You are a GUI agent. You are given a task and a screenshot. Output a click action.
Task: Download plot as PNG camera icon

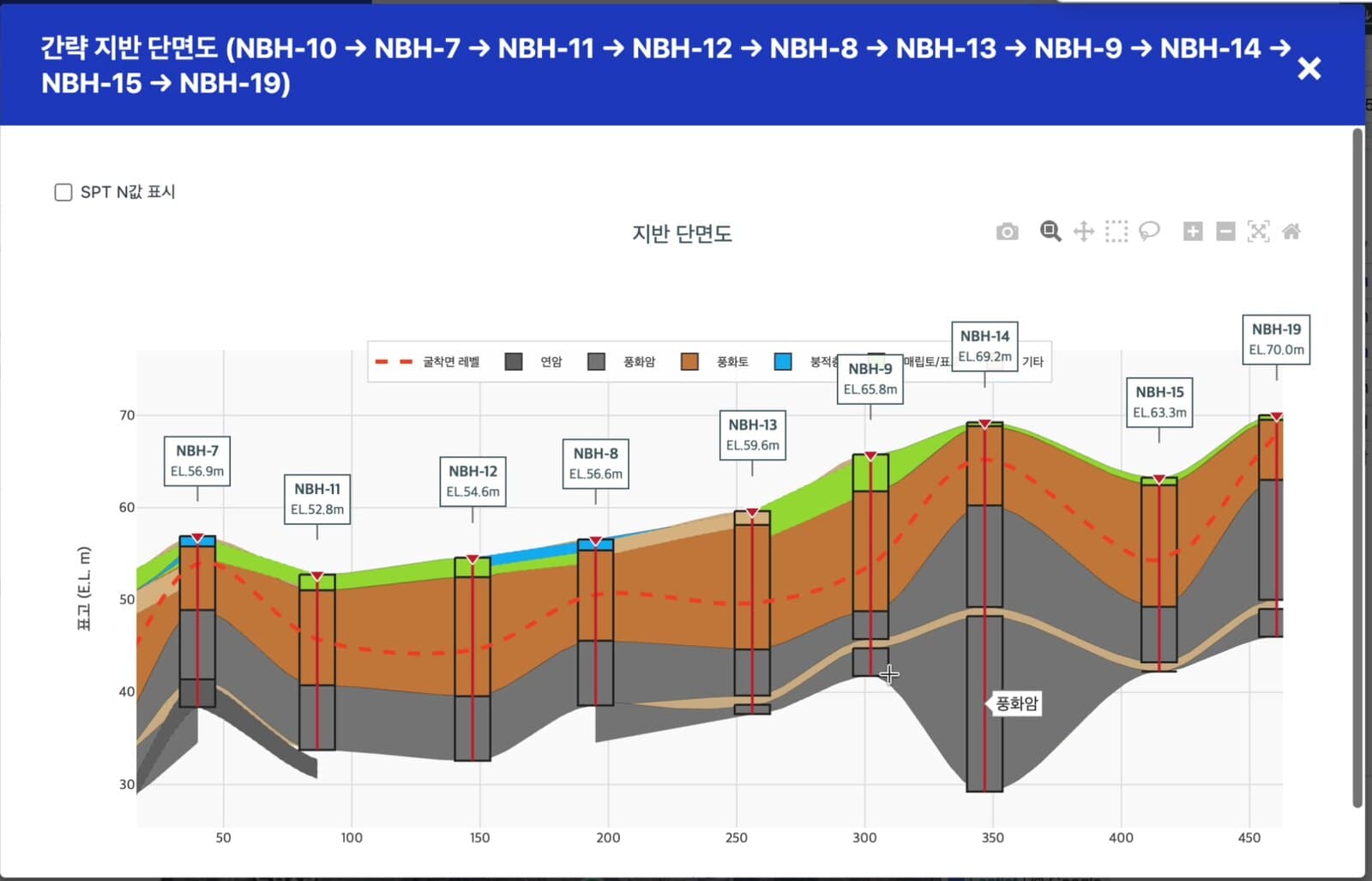pyautogui.click(x=1008, y=232)
